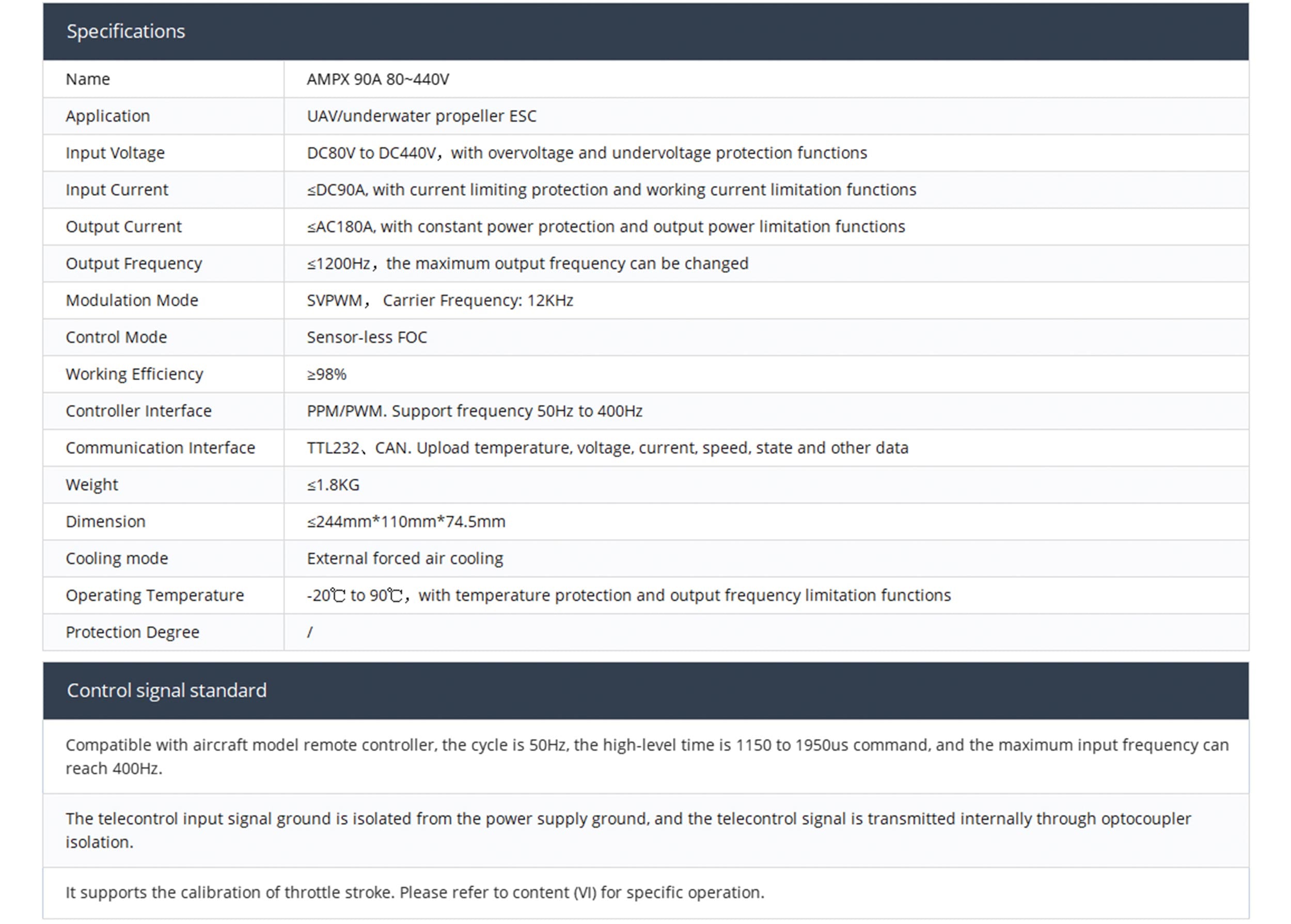Click the Output Frequency value text

point(527,263)
